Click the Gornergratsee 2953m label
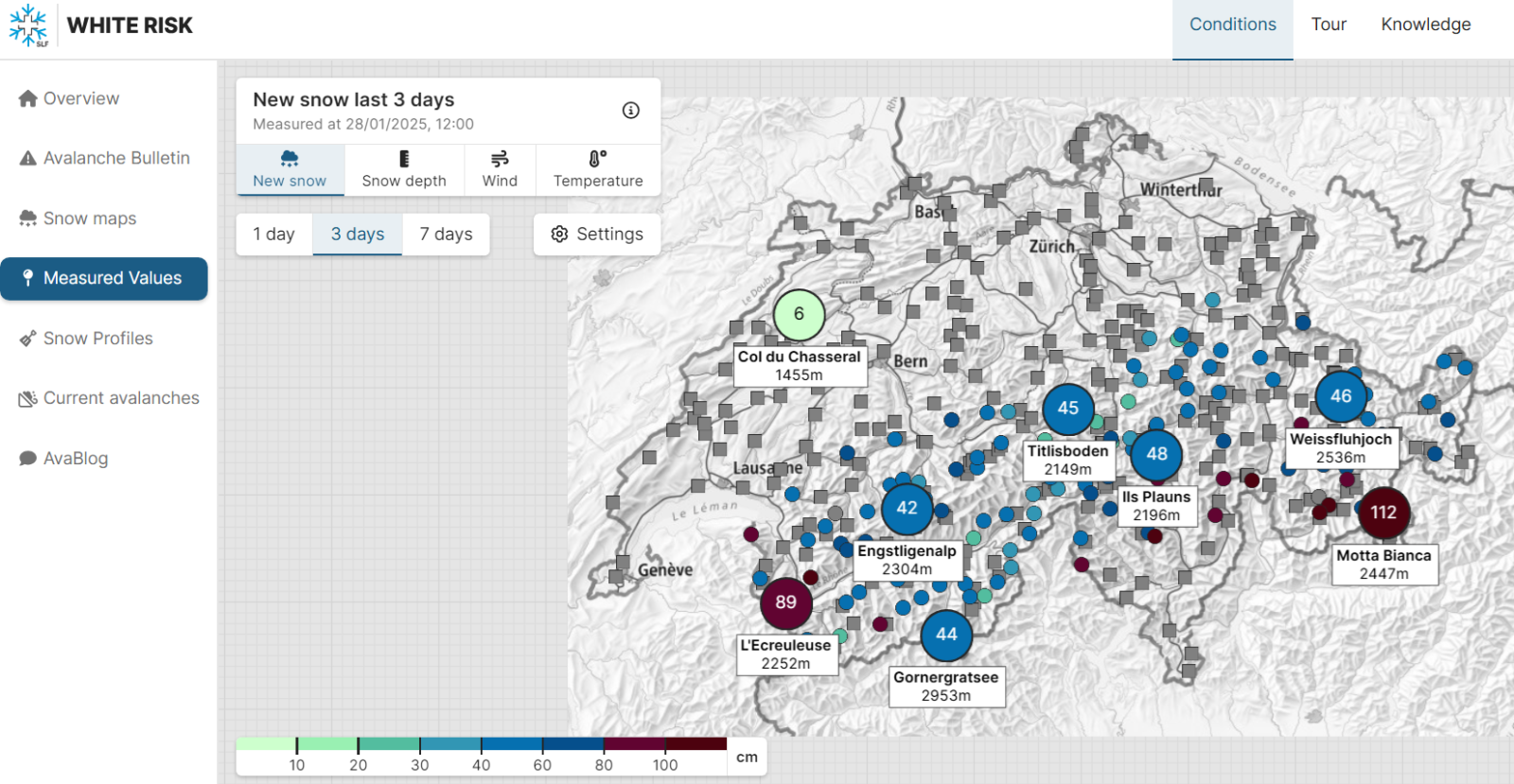 (946, 687)
